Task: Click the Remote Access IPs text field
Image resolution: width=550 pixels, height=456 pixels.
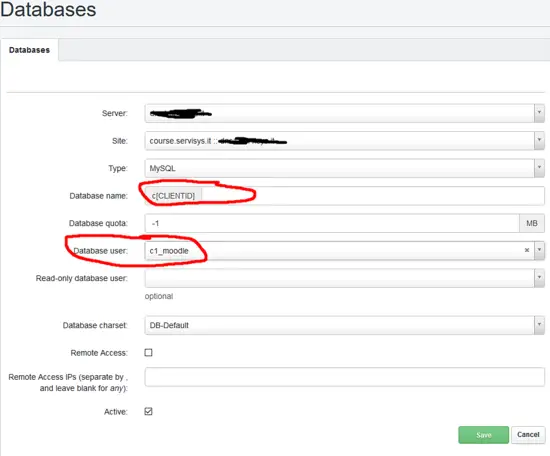Action: point(344,377)
